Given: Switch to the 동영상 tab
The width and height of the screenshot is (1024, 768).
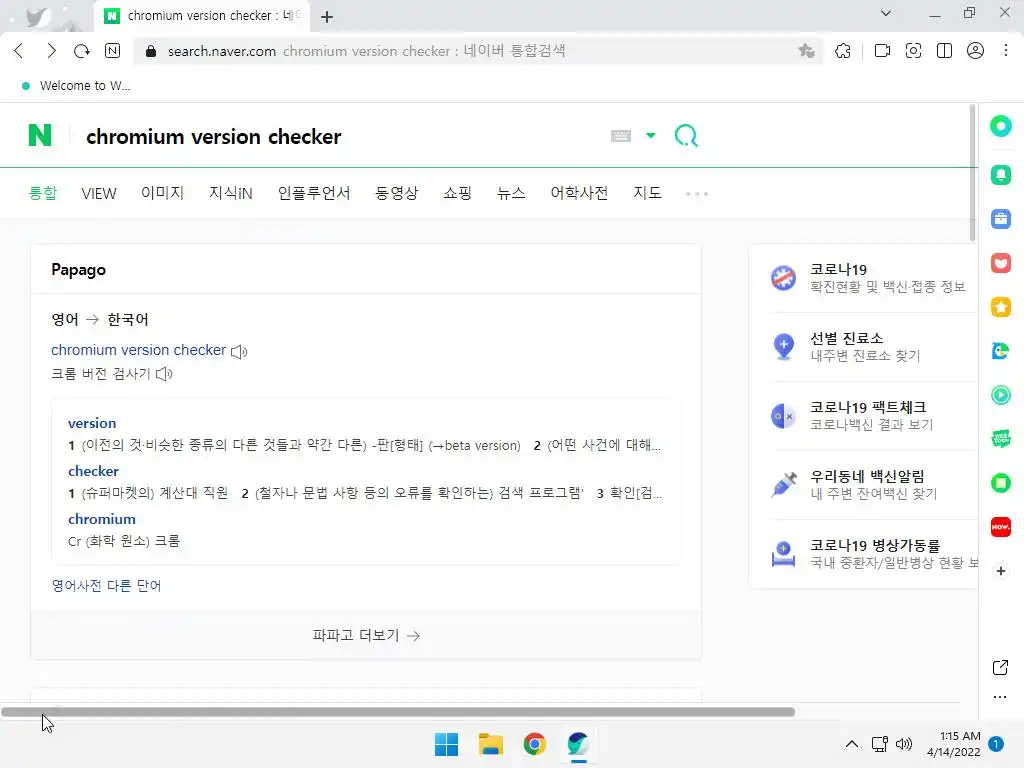Looking at the screenshot, I should (x=396, y=193).
